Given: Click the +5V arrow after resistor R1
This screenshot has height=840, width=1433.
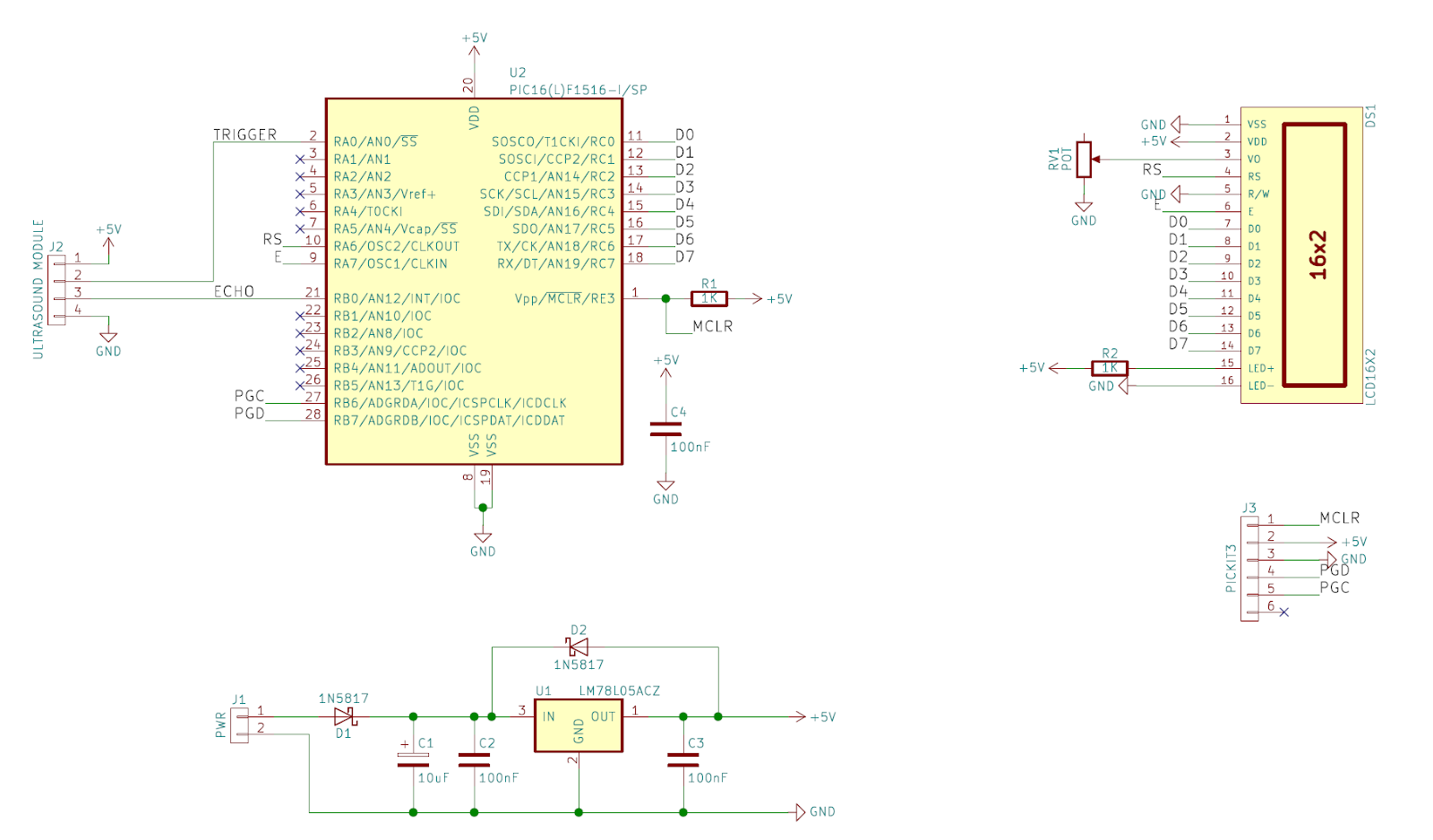Looking at the screenshot, I should pos(773,299).
